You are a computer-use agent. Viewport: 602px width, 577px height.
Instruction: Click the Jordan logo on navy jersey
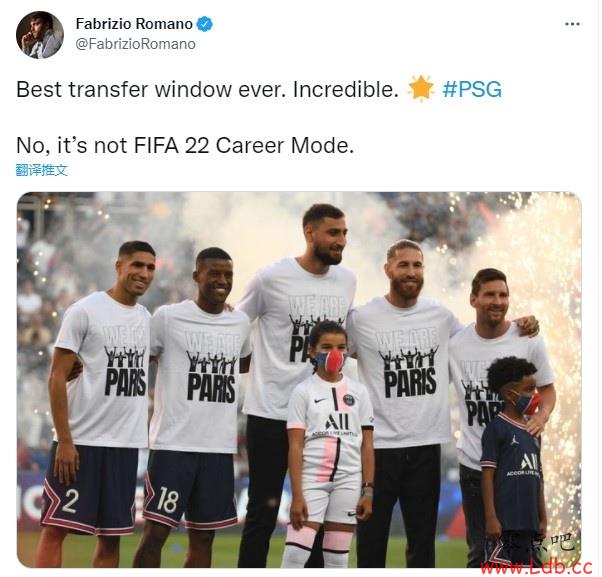click(515, 440)
